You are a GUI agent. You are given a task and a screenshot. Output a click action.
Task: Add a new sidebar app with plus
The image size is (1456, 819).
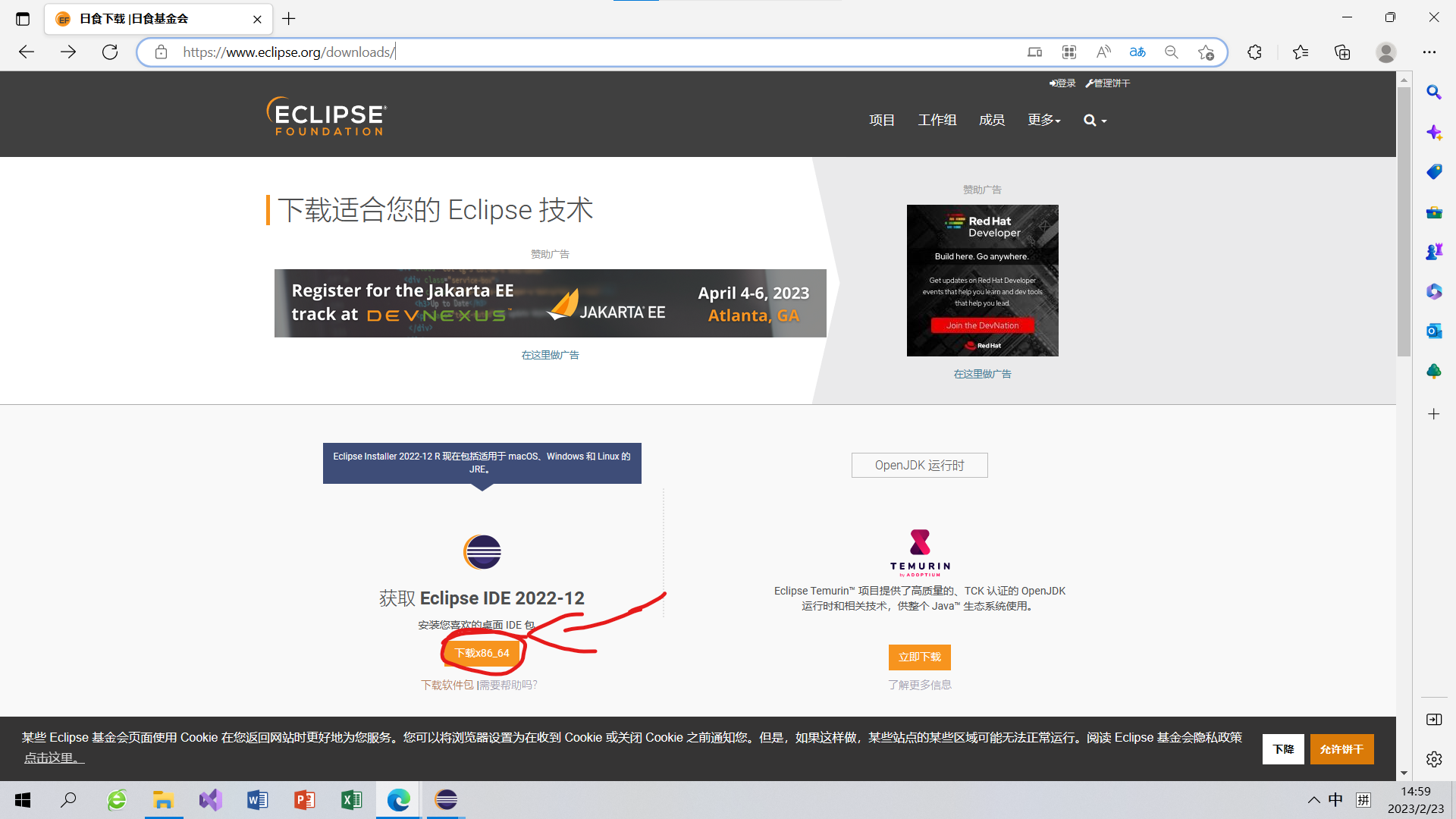tap(1433, 414)
